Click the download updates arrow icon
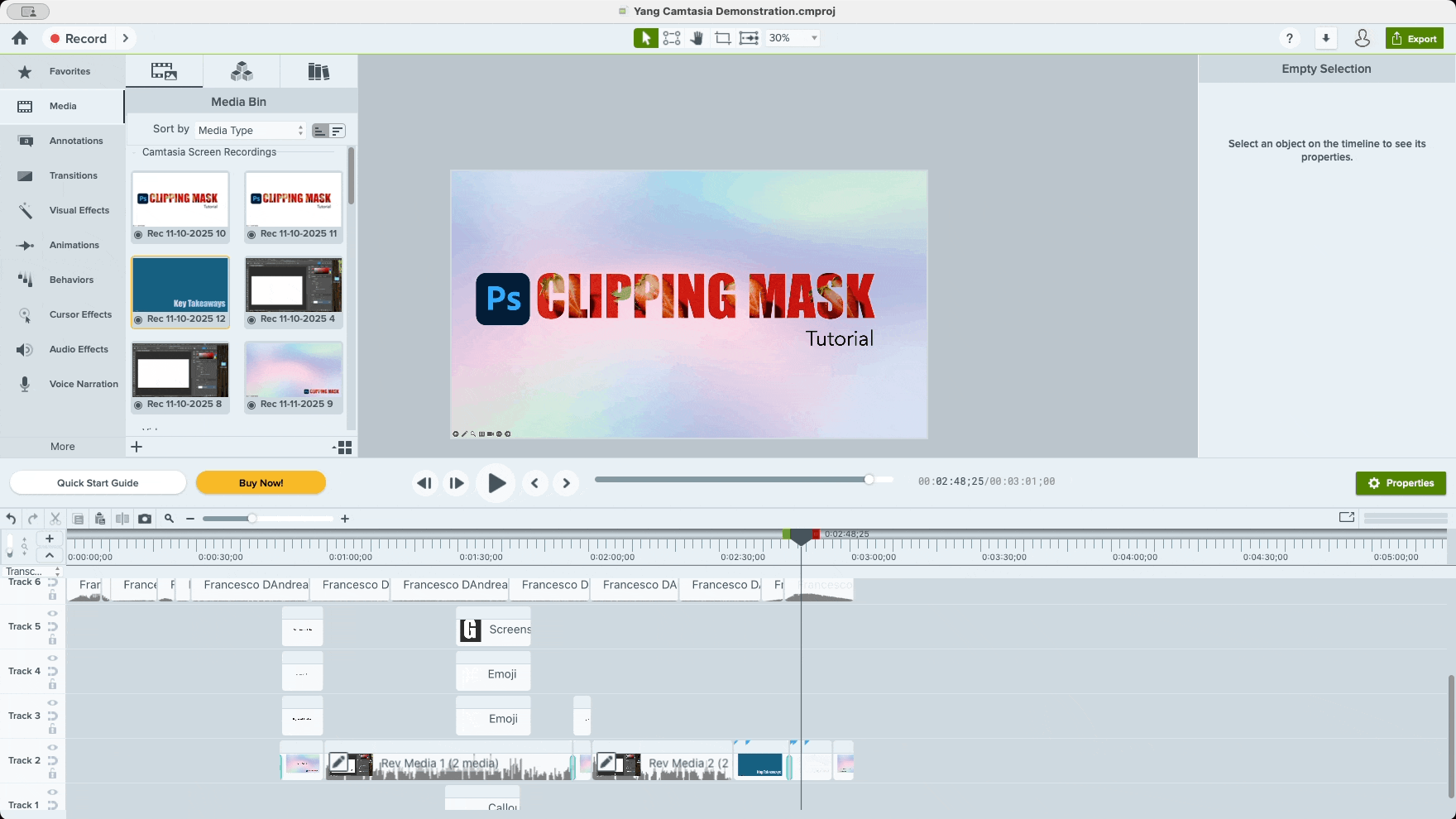The height and width of the screenshot is (819, 1456). pyautogui.click(x=1325, y=38)
